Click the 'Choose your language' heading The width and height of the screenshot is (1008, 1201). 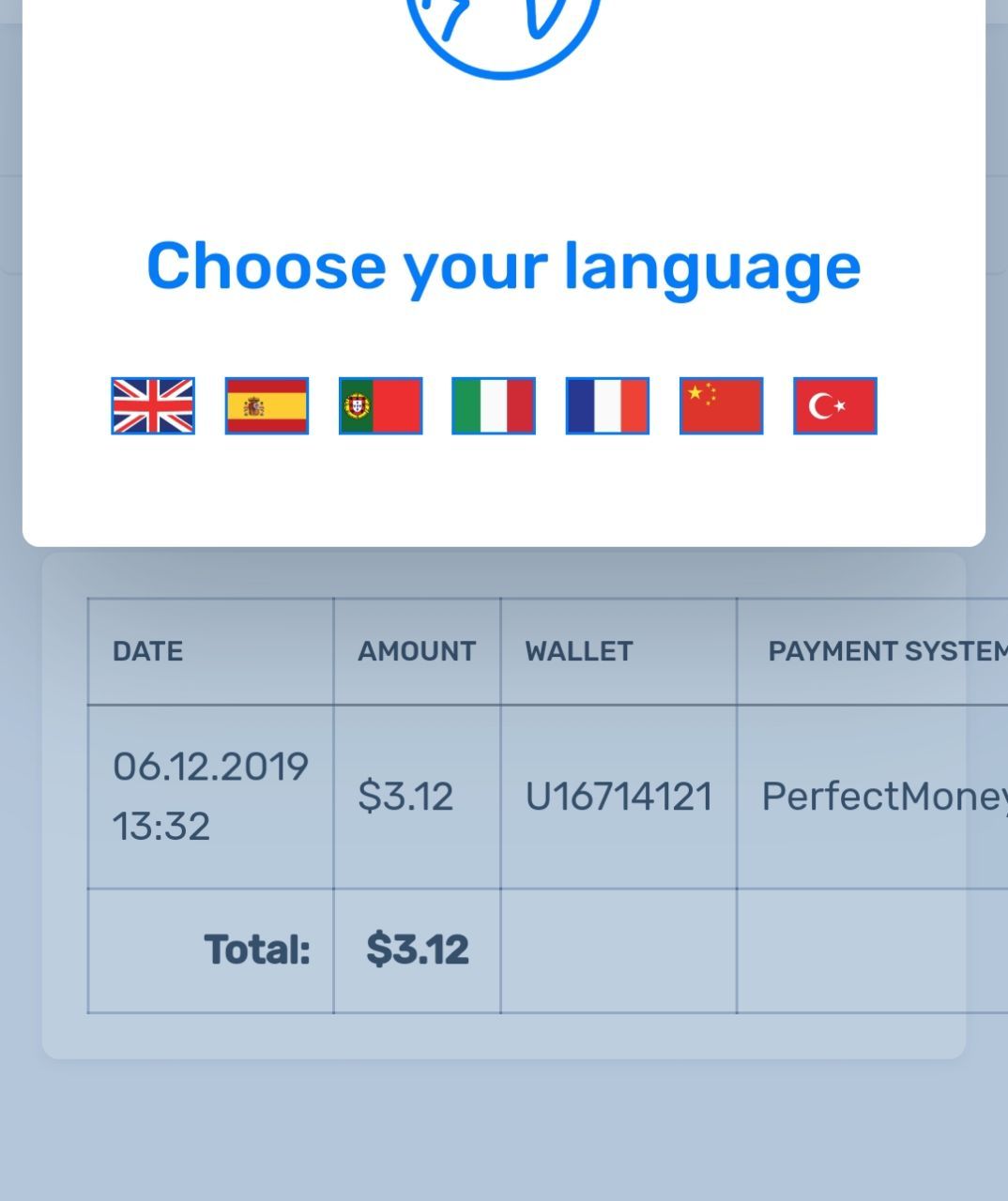(503, 266)
